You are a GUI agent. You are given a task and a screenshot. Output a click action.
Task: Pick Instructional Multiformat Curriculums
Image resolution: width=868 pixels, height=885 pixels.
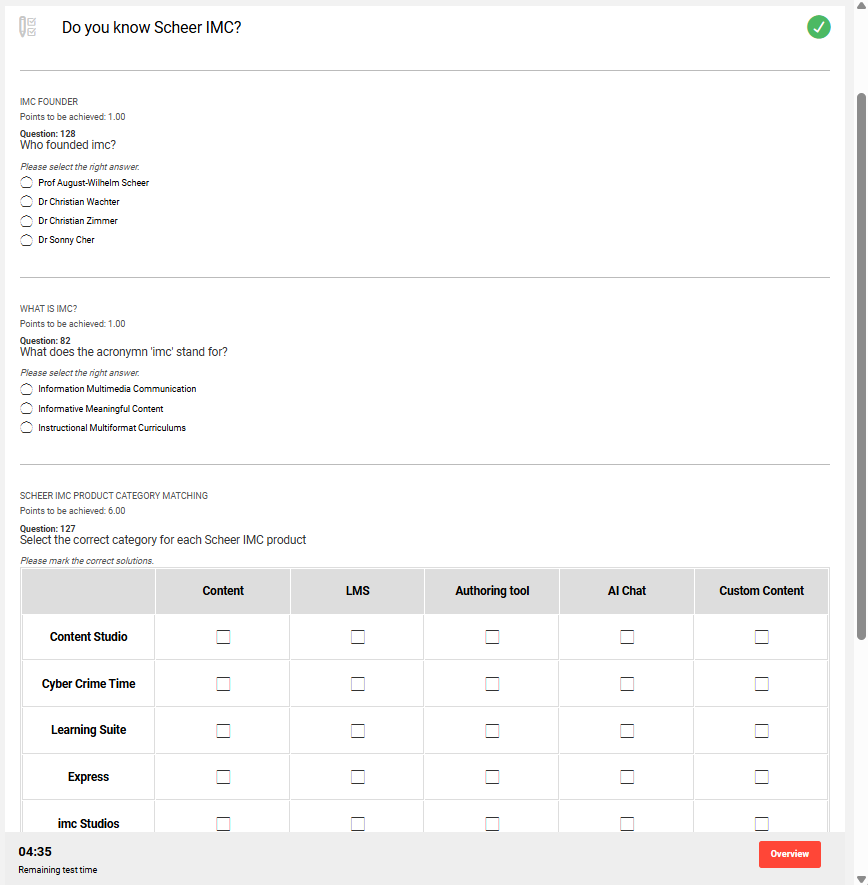coord(27,428)
